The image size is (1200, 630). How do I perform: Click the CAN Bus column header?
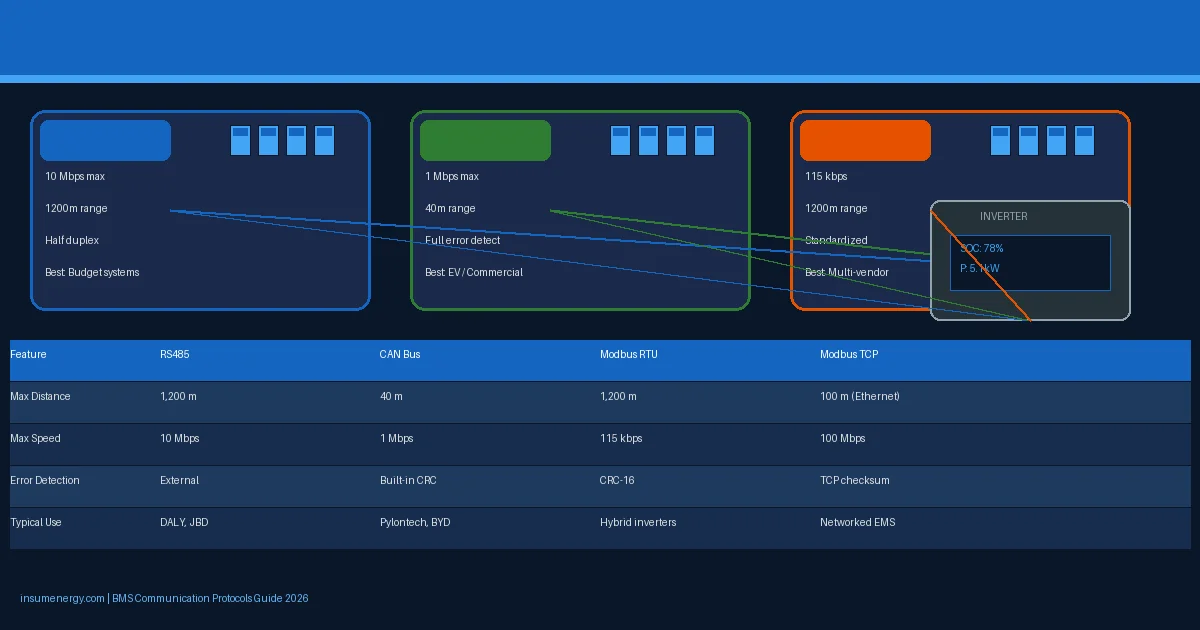(x=400, y=354)
